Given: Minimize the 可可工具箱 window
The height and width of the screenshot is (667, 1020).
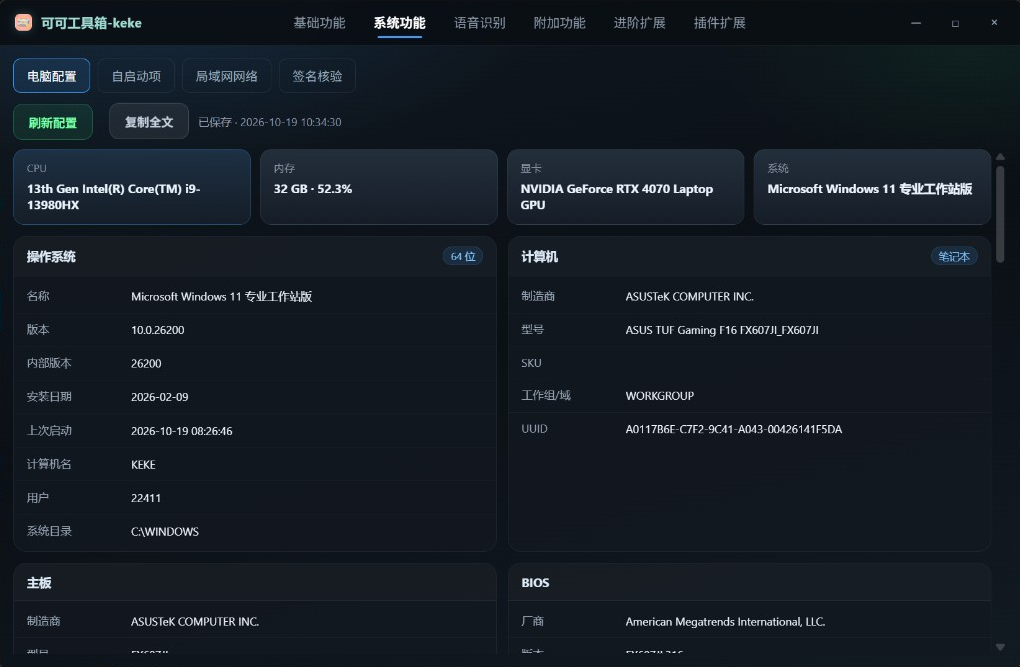Looking at the screenshot, I should click(916, 23).
